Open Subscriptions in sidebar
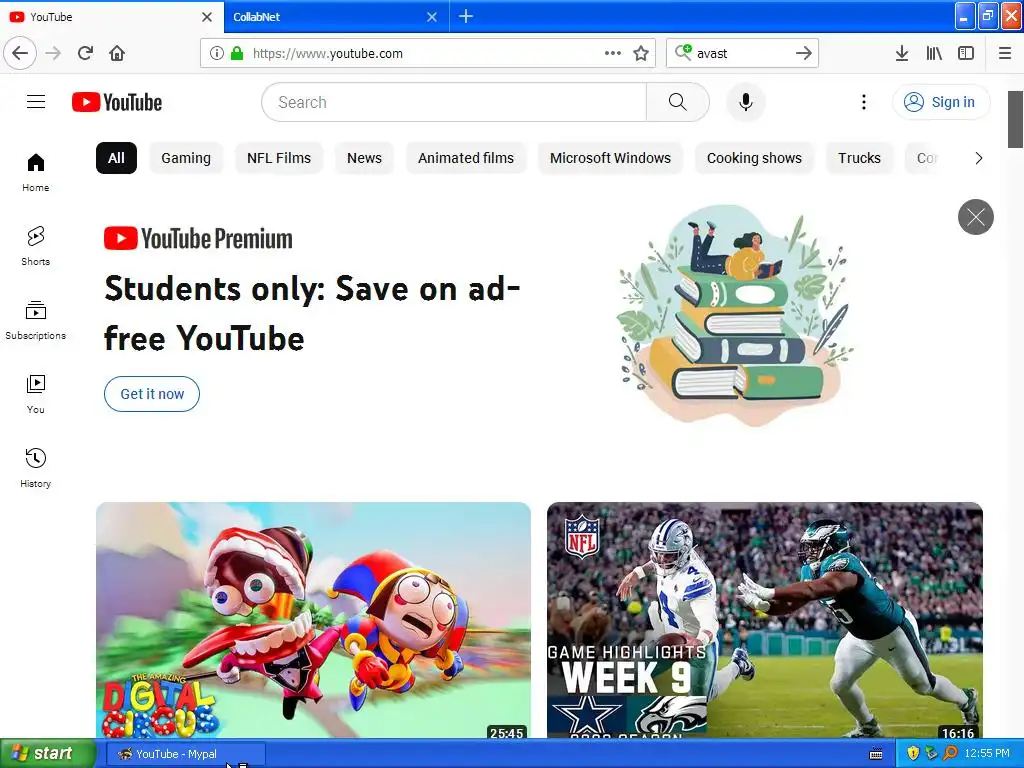 (36, 320)
